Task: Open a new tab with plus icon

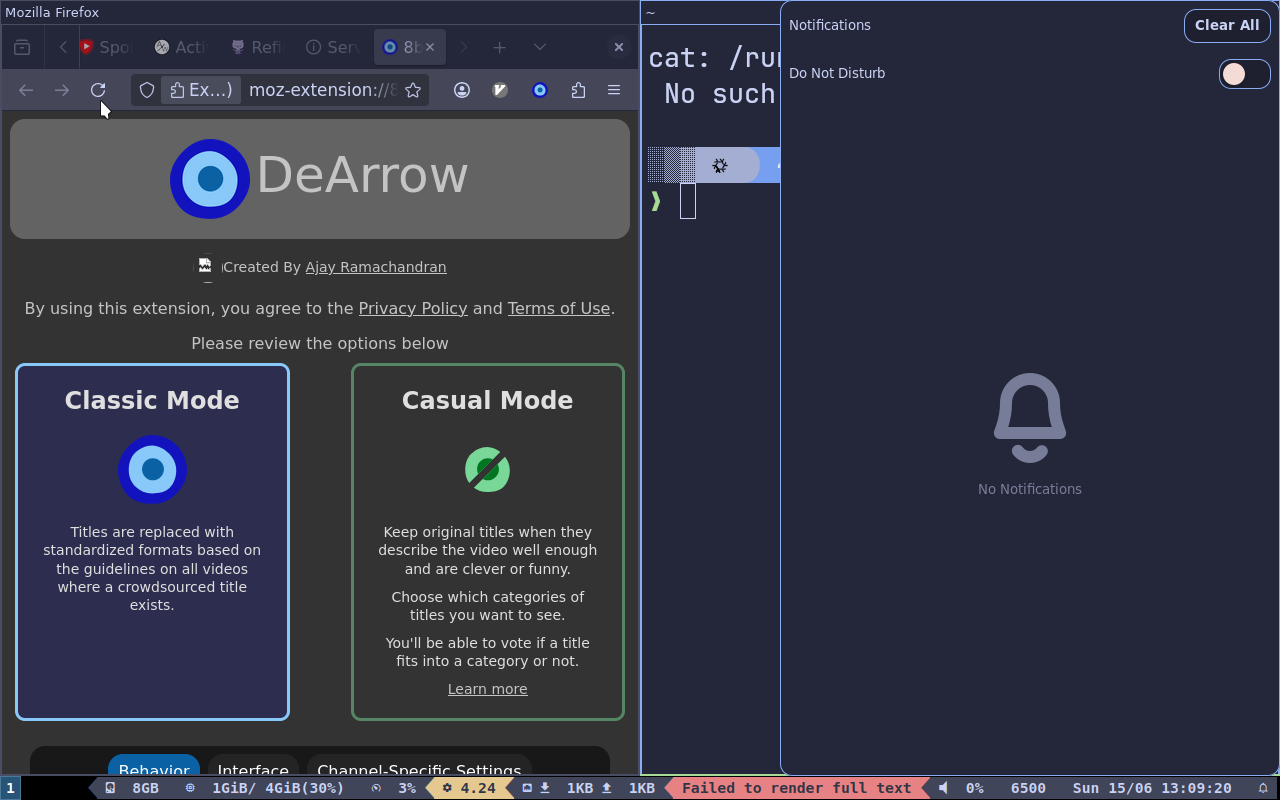Action: [499, 47]
